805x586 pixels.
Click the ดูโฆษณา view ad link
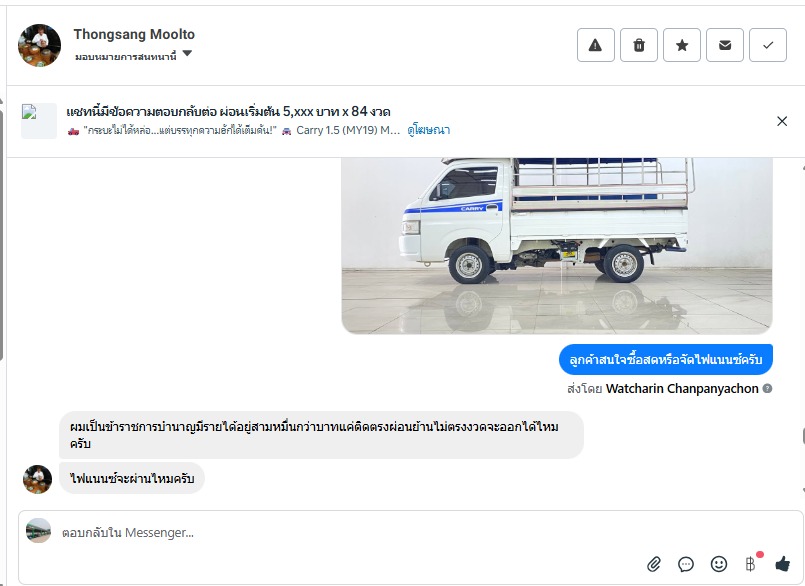[x=429, y=130]
